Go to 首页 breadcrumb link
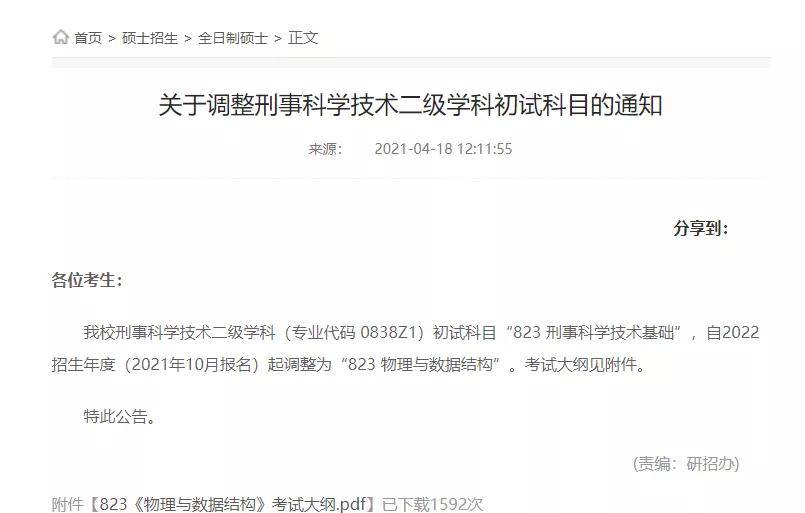Screen dimensions: 805x513 [x=88, y=38]
